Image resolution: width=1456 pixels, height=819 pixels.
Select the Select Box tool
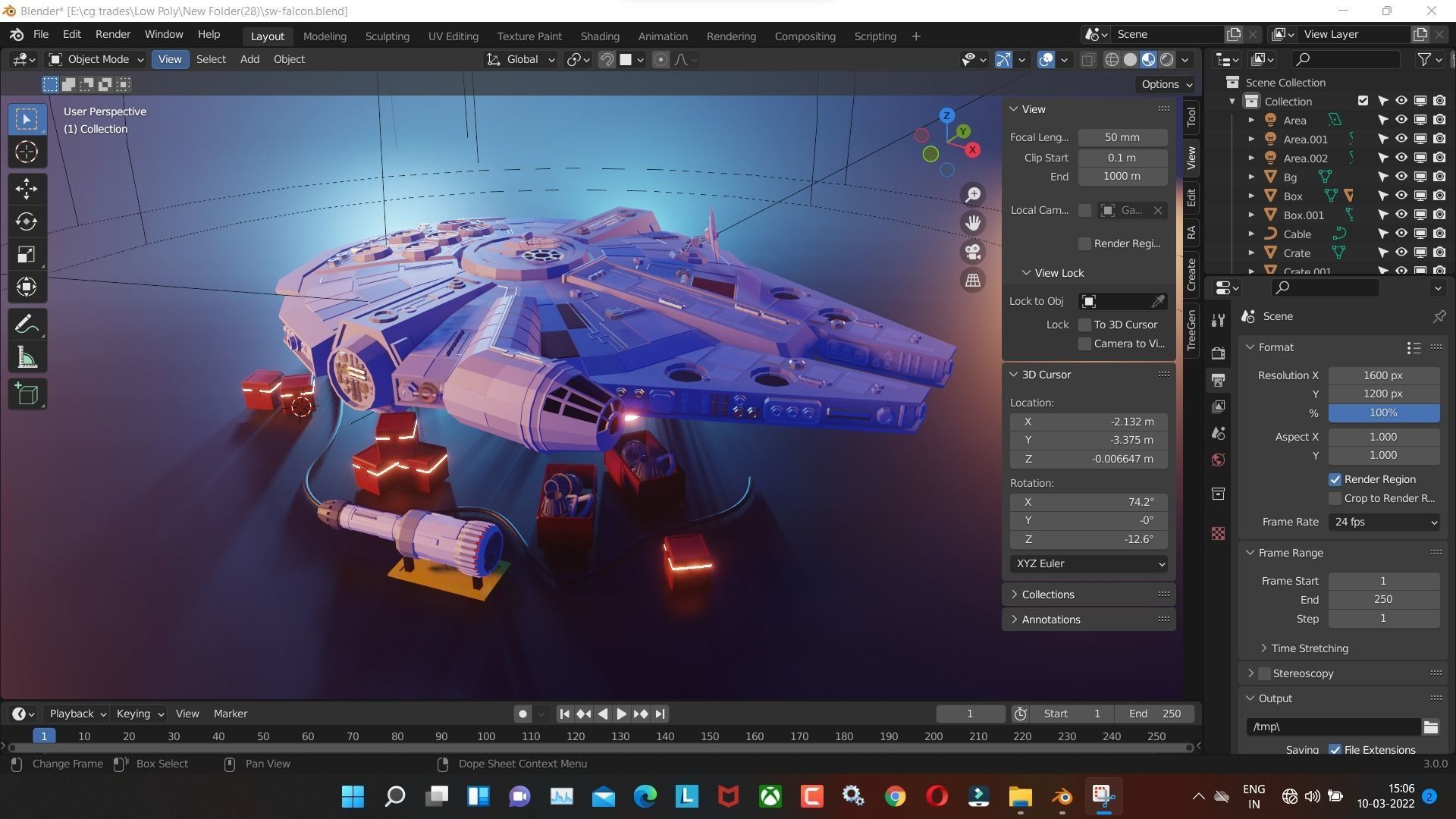click(27, 119)
